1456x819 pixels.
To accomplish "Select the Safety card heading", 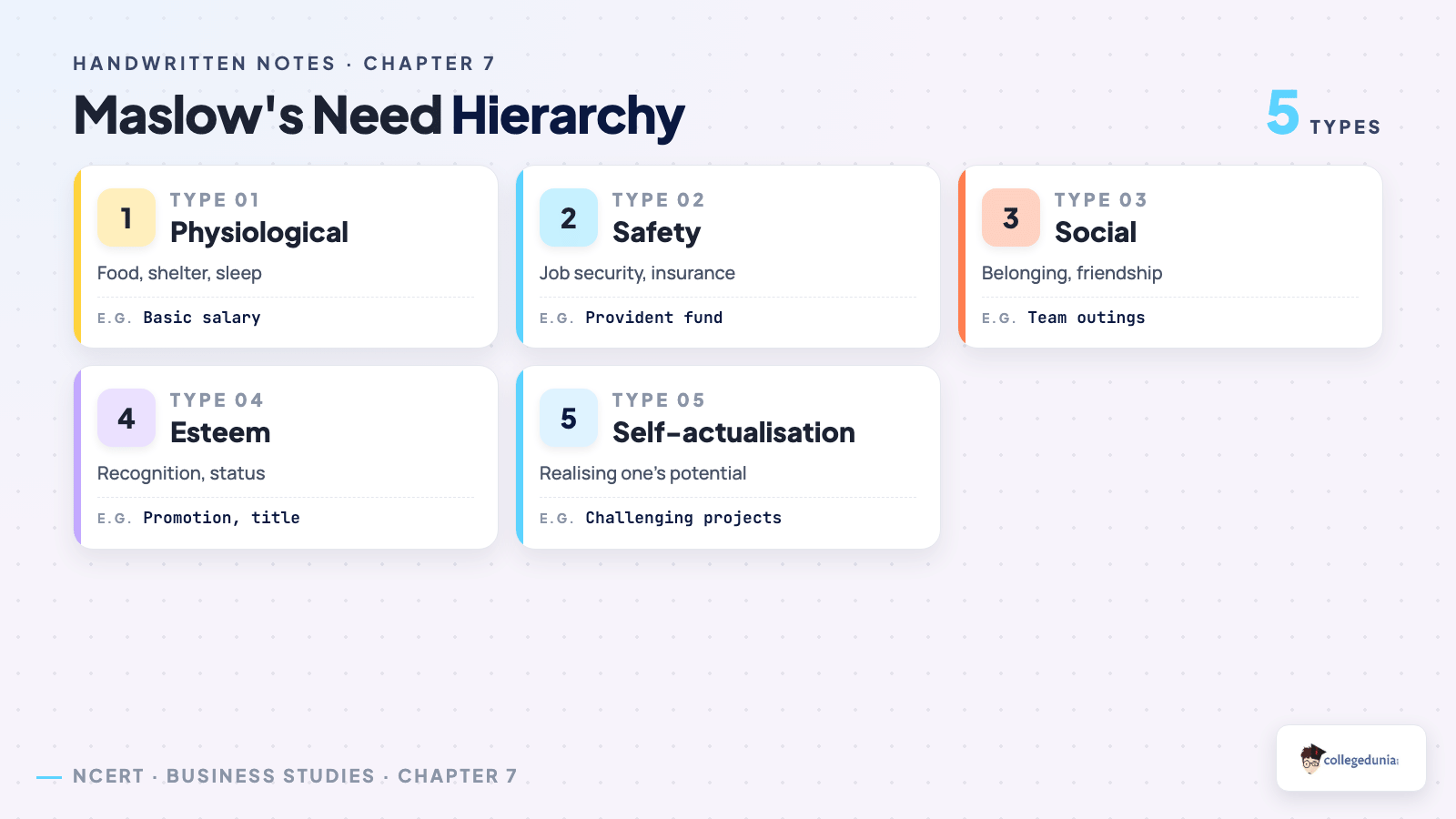I will click(x=657, y=233).
